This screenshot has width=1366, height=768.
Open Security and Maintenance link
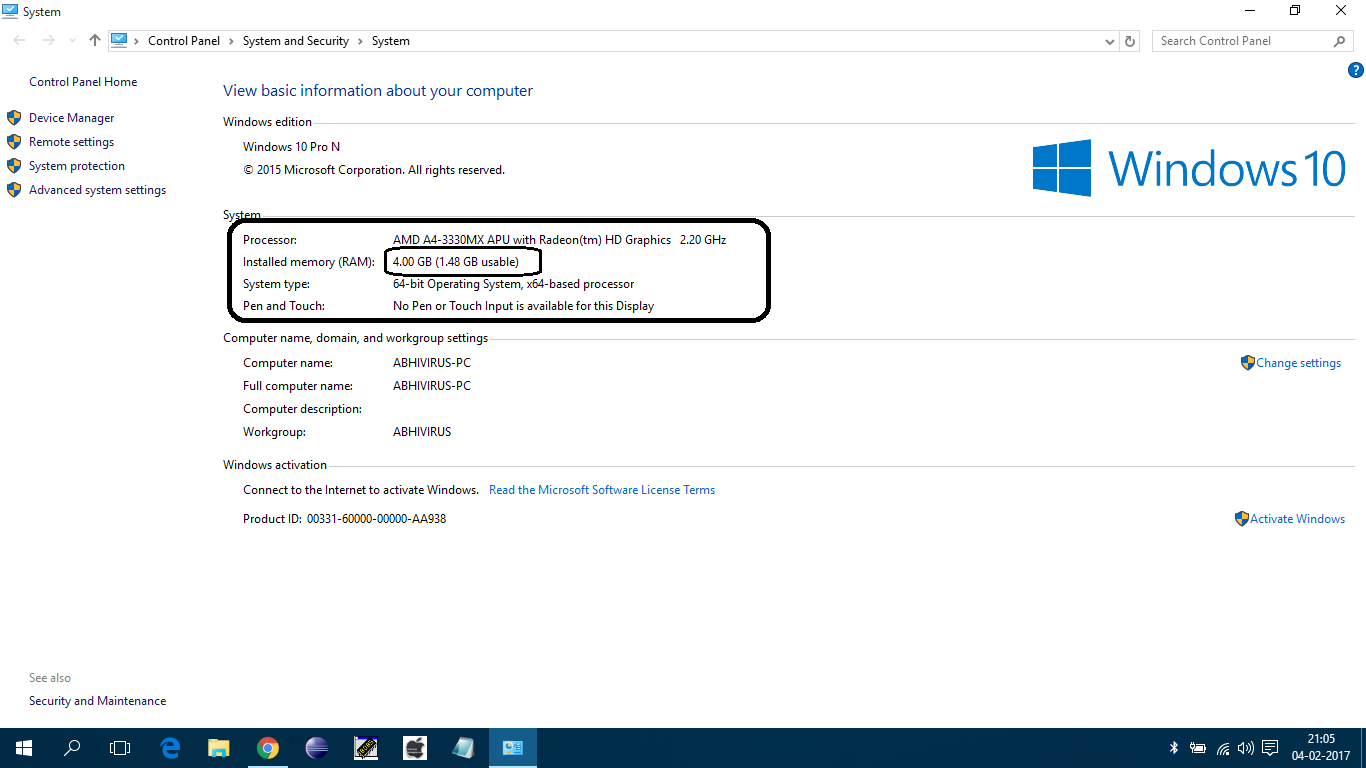point(98,701)
